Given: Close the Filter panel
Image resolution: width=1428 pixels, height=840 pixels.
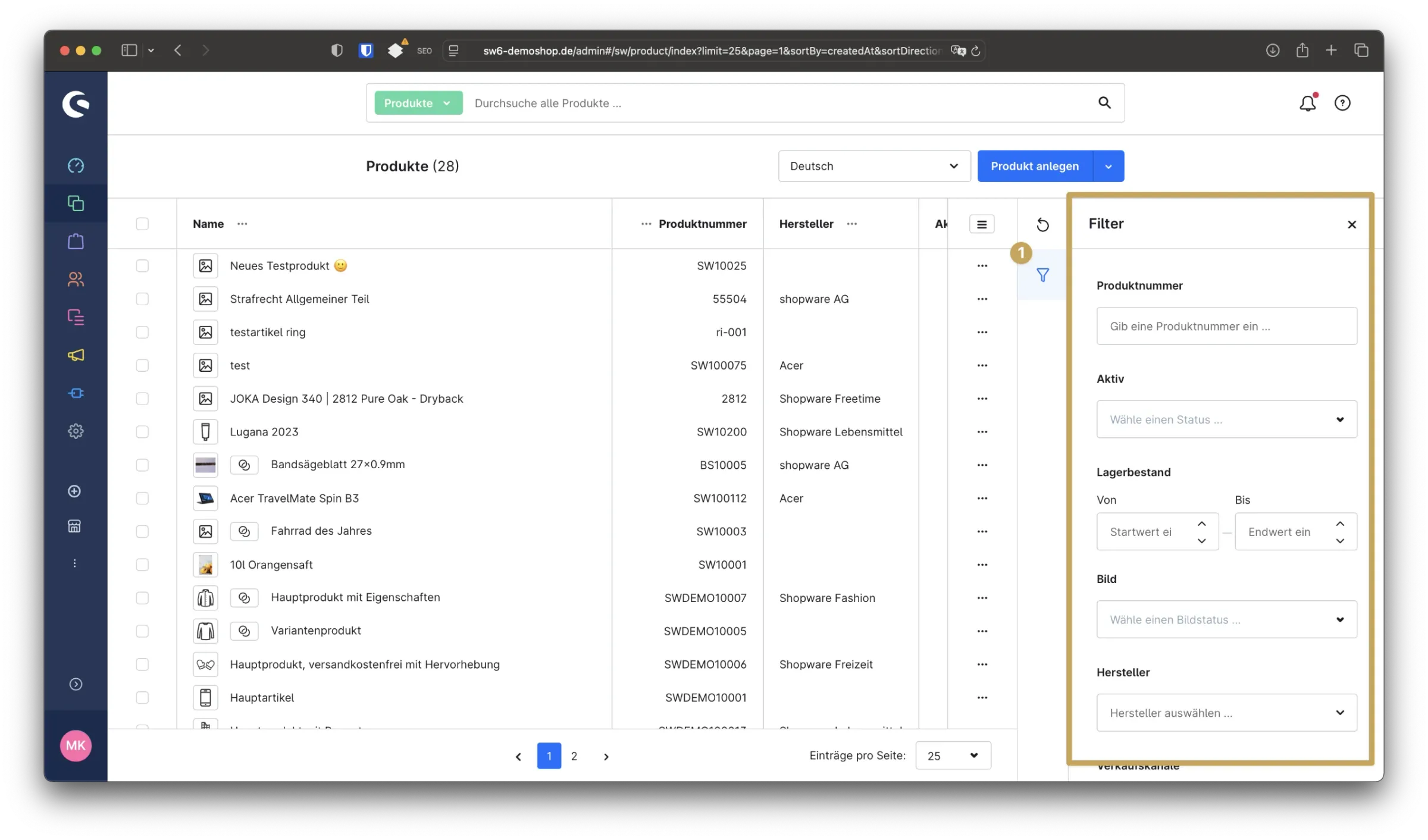Looking at the screenshot, I should click(1352, 224).
